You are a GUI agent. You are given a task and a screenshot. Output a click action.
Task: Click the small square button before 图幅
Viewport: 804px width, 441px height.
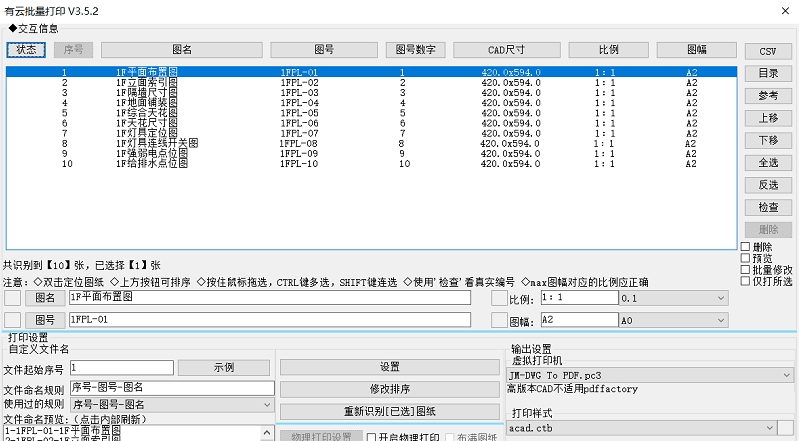tap(499, 320)
